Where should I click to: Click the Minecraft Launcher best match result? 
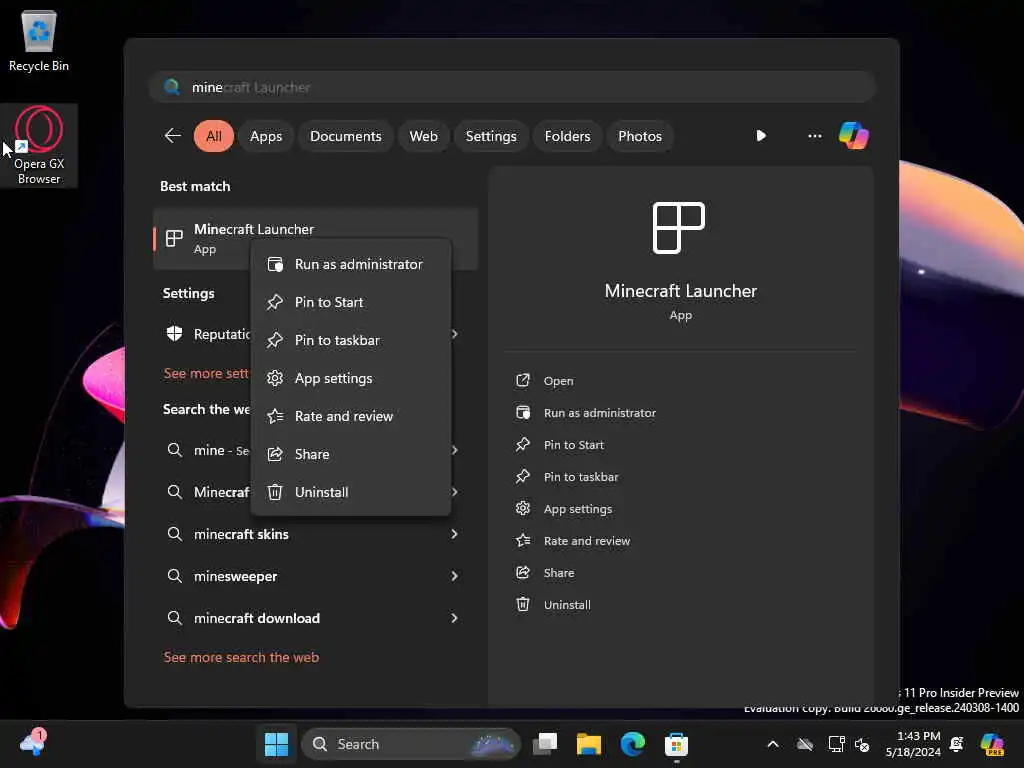[315, 239]
